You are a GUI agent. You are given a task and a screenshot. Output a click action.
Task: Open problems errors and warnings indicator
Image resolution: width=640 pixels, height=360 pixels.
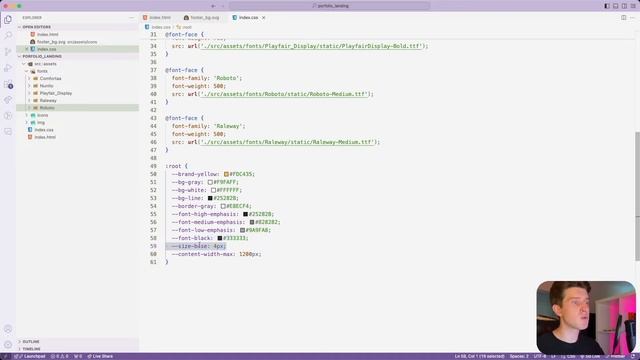(60, 356)
